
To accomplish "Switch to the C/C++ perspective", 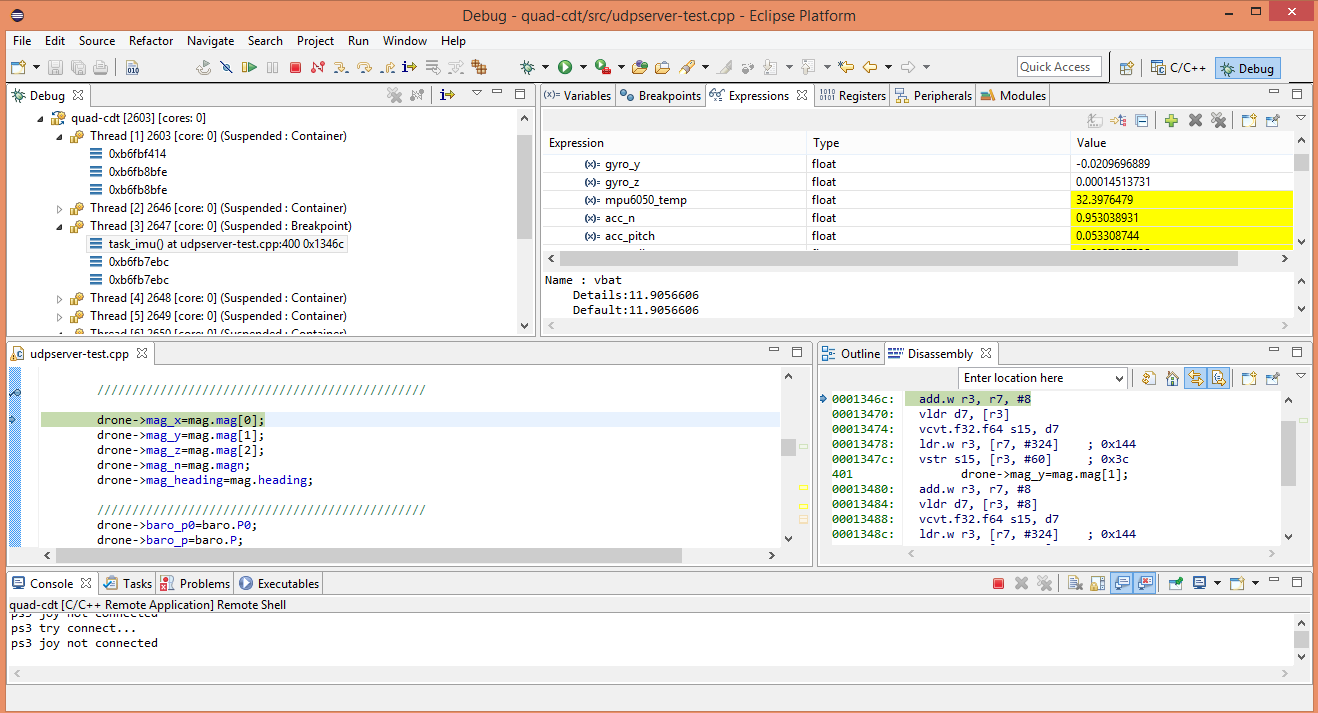I will [x=1179, y=68].
